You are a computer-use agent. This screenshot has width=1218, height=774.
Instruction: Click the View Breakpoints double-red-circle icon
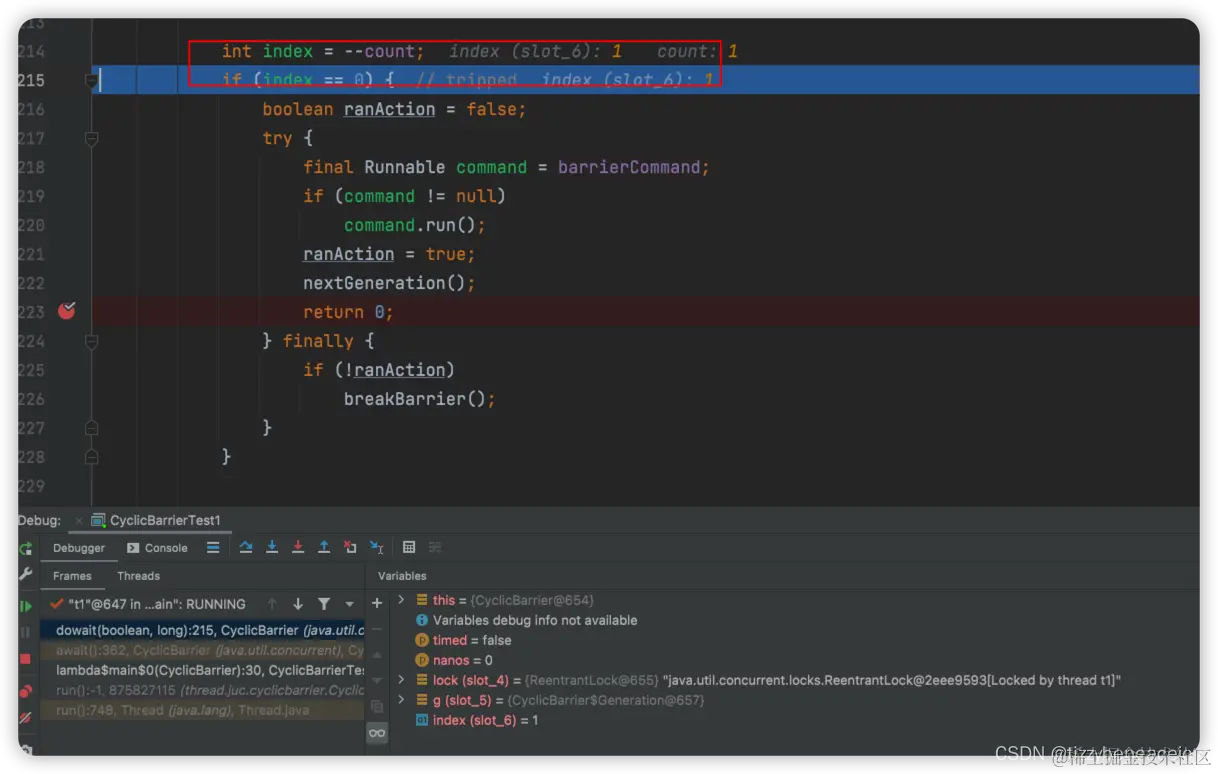pyautogui.click(x=26, y=691)
